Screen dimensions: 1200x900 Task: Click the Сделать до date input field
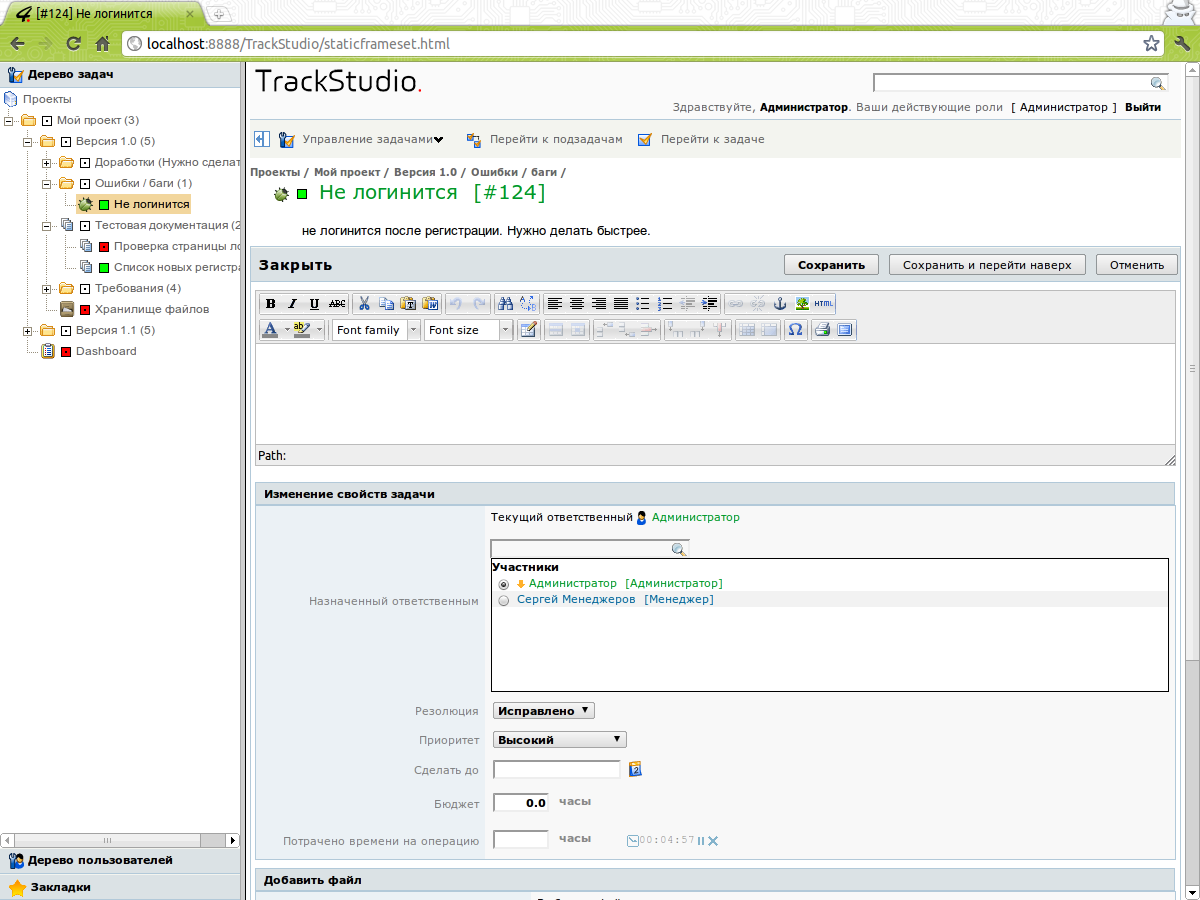[557, 769]
